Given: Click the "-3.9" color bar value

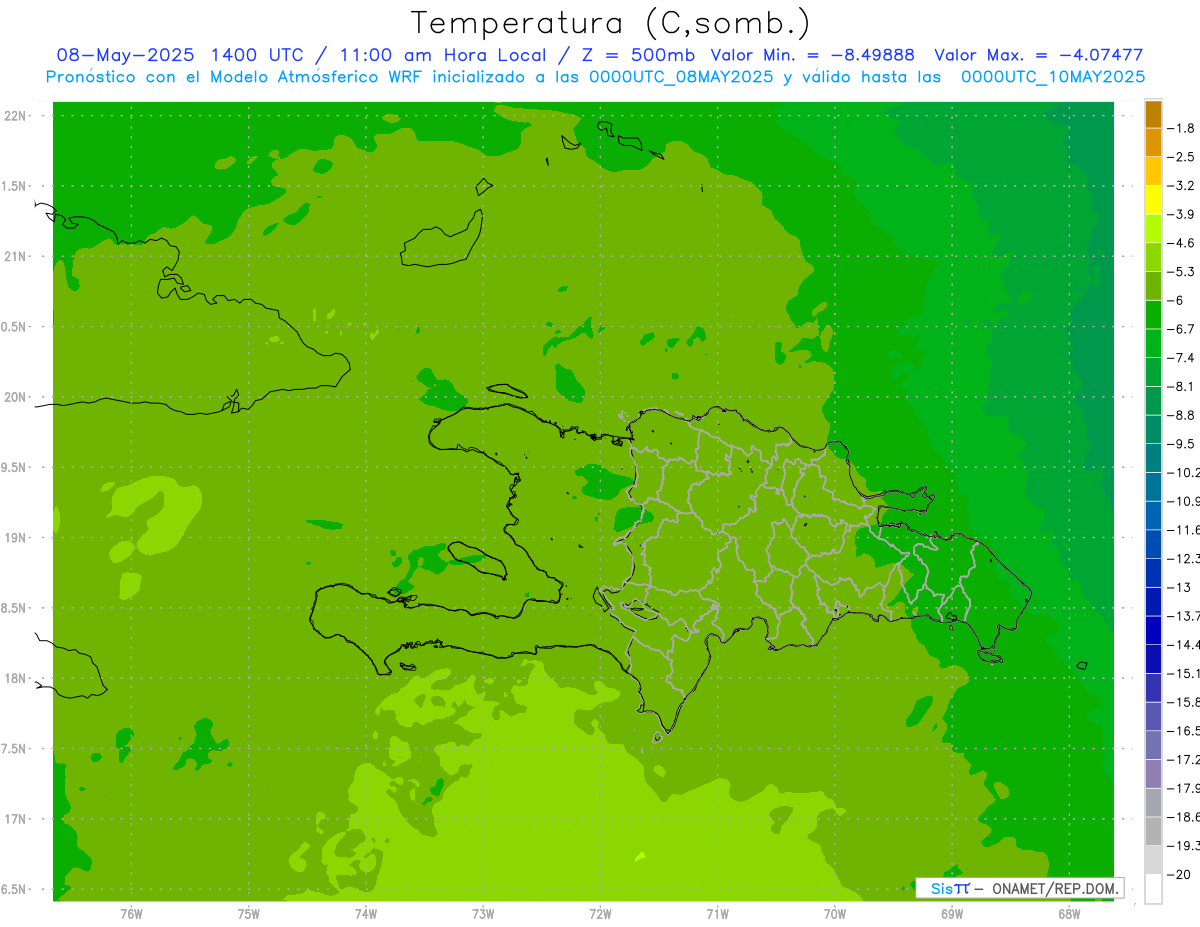Looking at the screenshot, I should point(1181,214).
